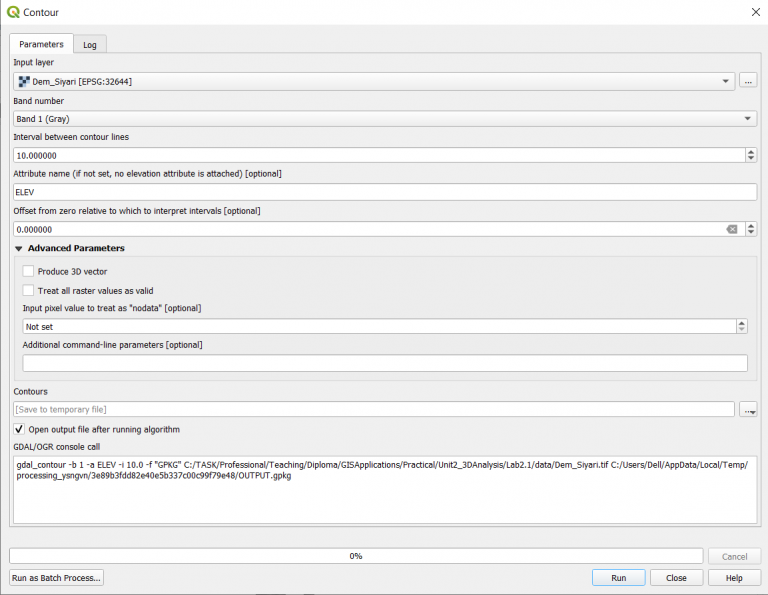Click the Attribute name ELEV field

(x=384, y=191)
